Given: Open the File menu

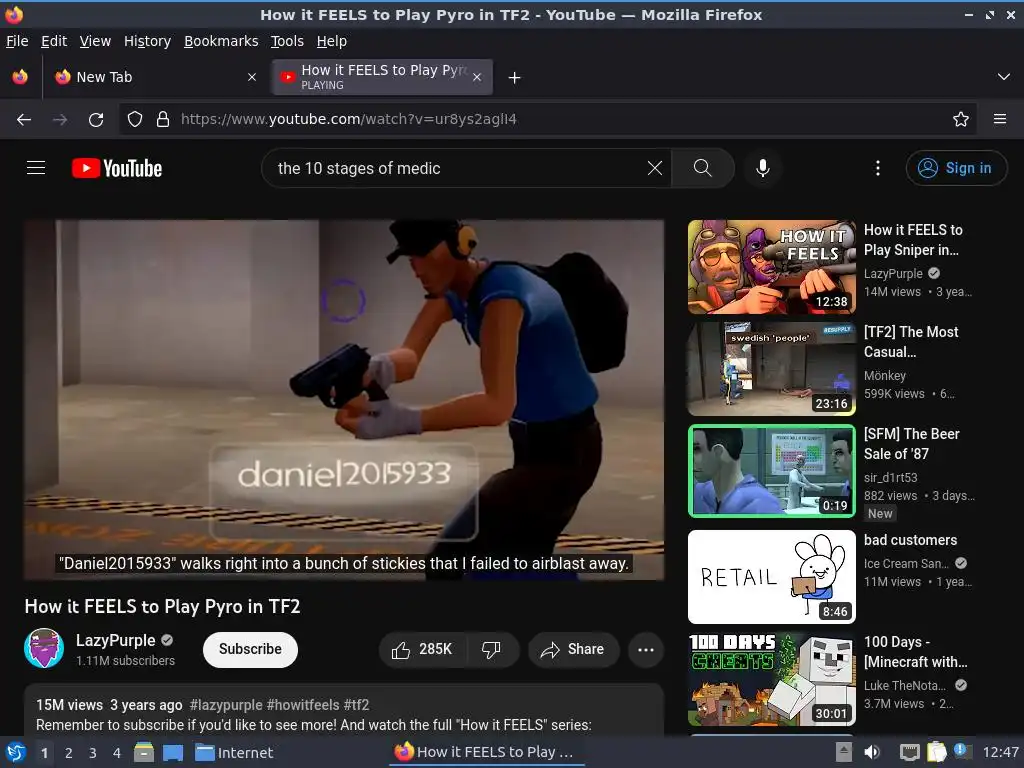Looking at the screenshot, I should (x=17, y=41).
